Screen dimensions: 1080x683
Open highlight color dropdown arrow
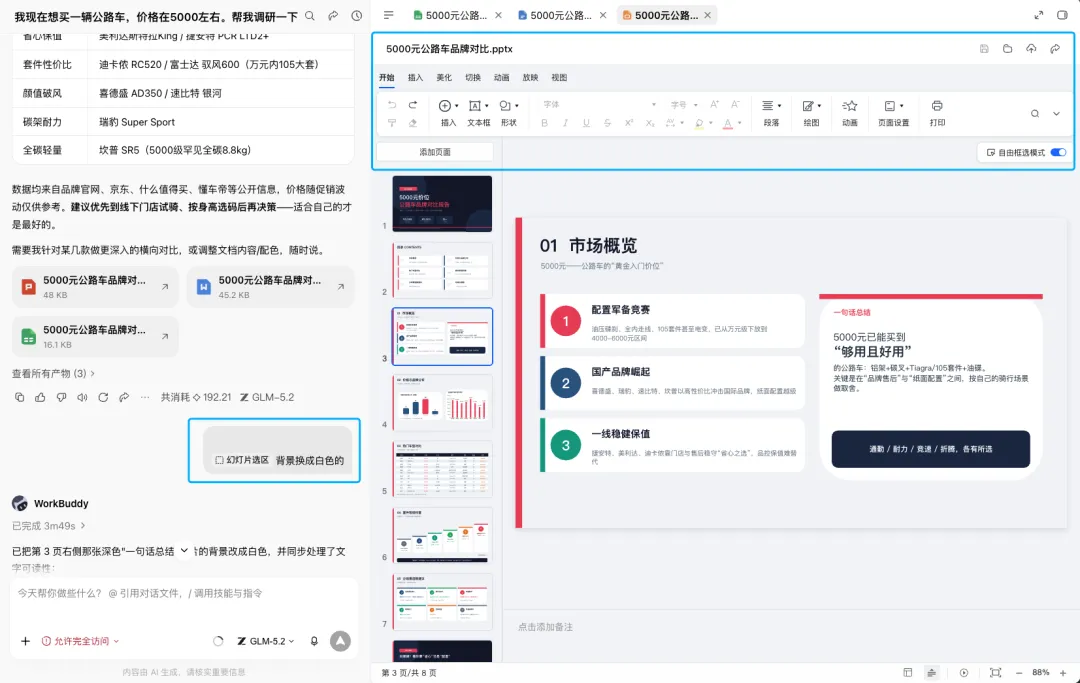tap(710, 123)
